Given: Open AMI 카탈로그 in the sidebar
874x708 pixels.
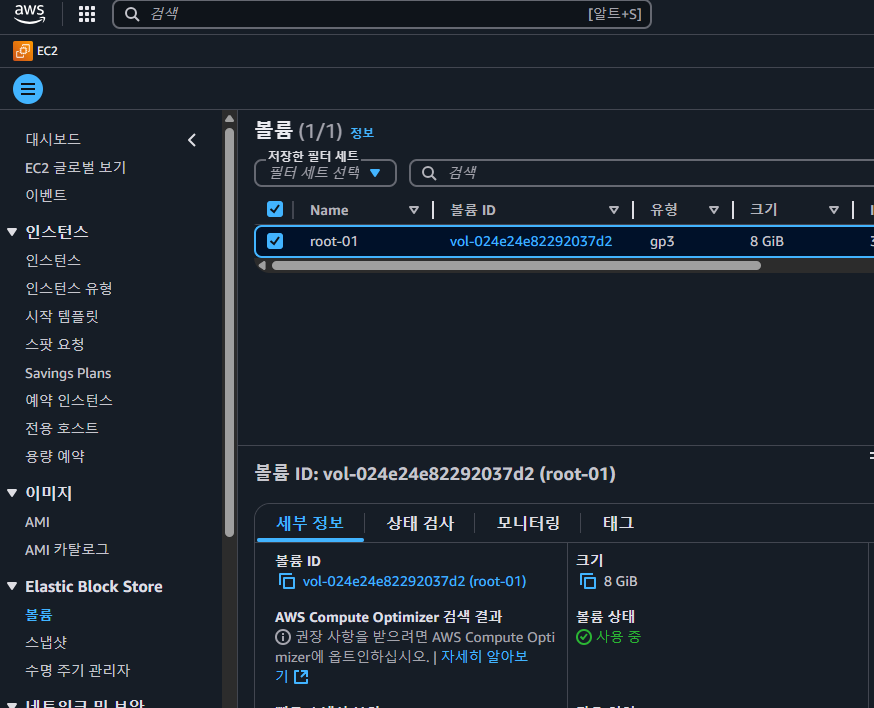Looking at the screenshot, I should coord(67,550).
